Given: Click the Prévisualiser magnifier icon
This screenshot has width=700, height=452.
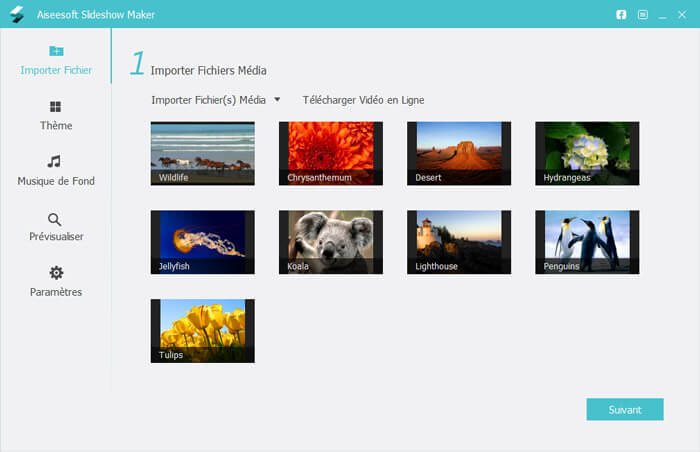Looking at the screenshot, I should click(54, 219).
